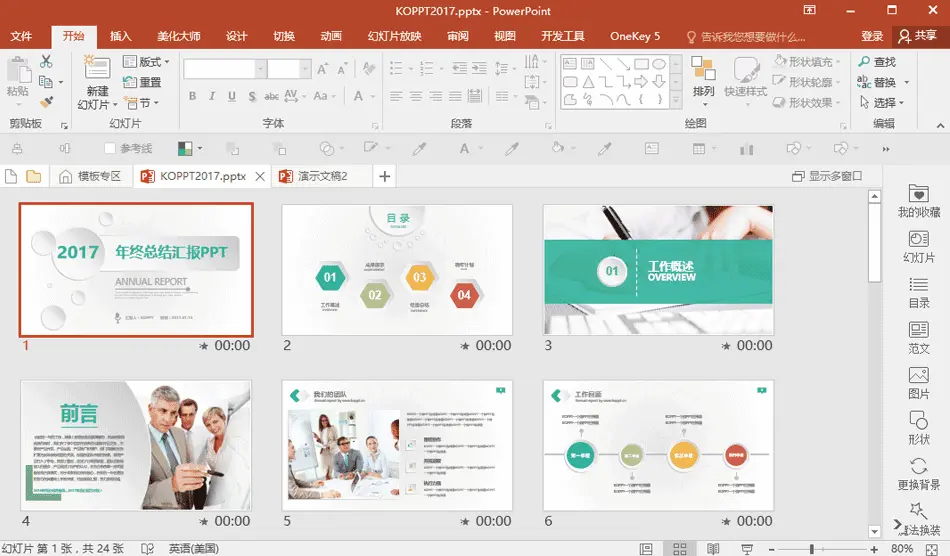Click the Find (查找) magnifier icon
The image size is (950, 556).
864,61
